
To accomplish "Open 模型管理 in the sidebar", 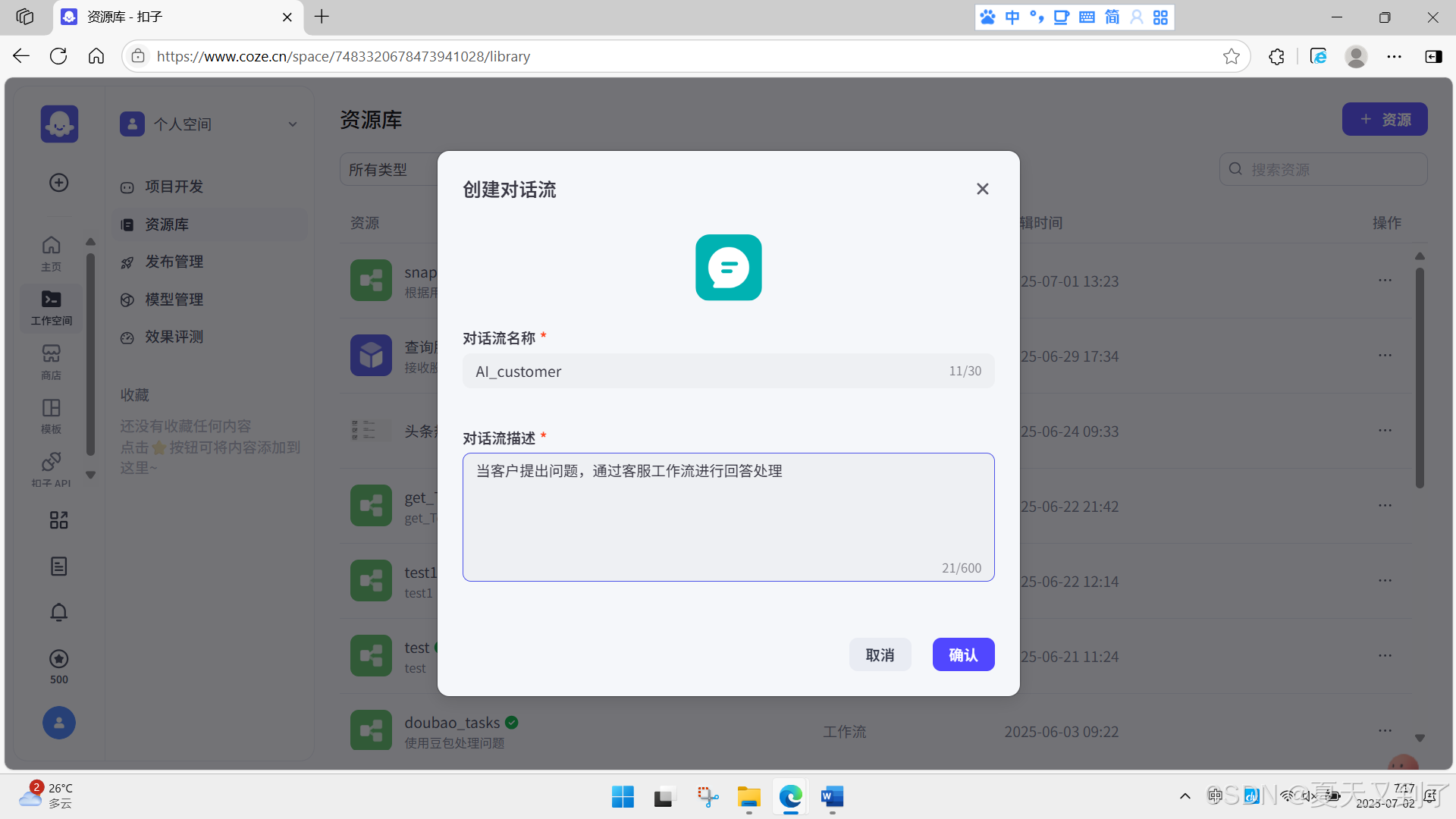I will tap(174, 300).
